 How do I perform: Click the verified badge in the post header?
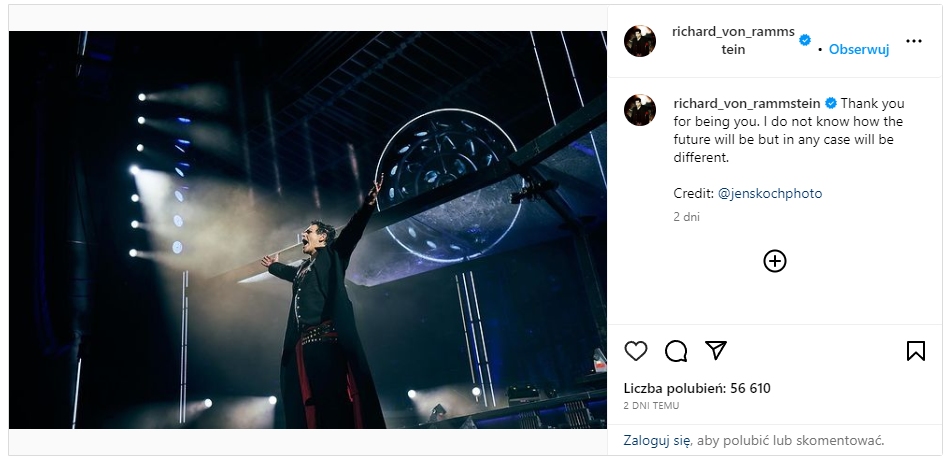coord(805,39)
